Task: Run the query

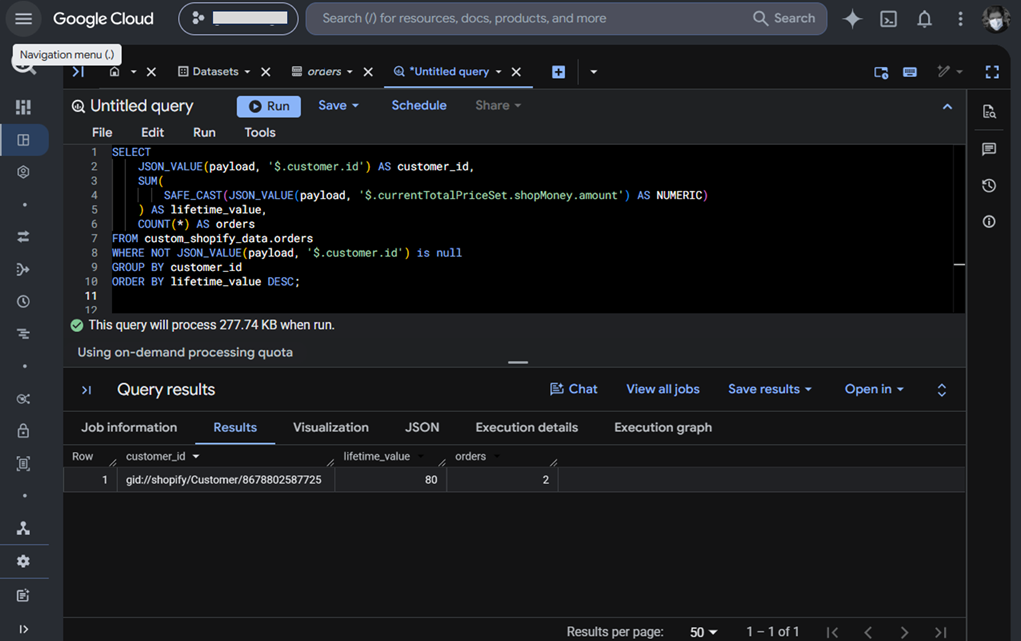Action: (x=269, y=106)
